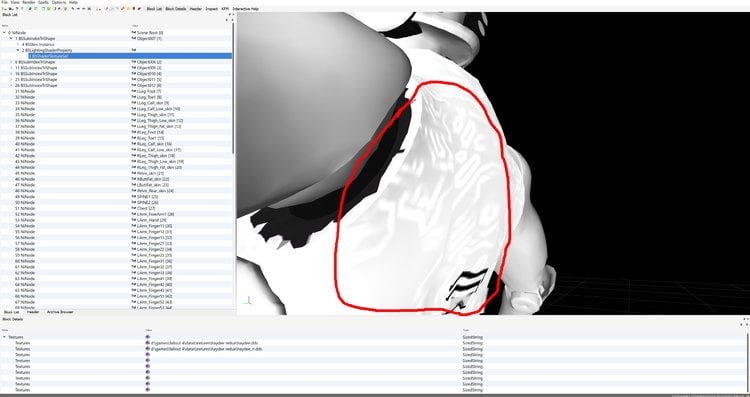Switch to the Block List tab below the tree
The width and height of the screenshot is (750, 397).
11,312
